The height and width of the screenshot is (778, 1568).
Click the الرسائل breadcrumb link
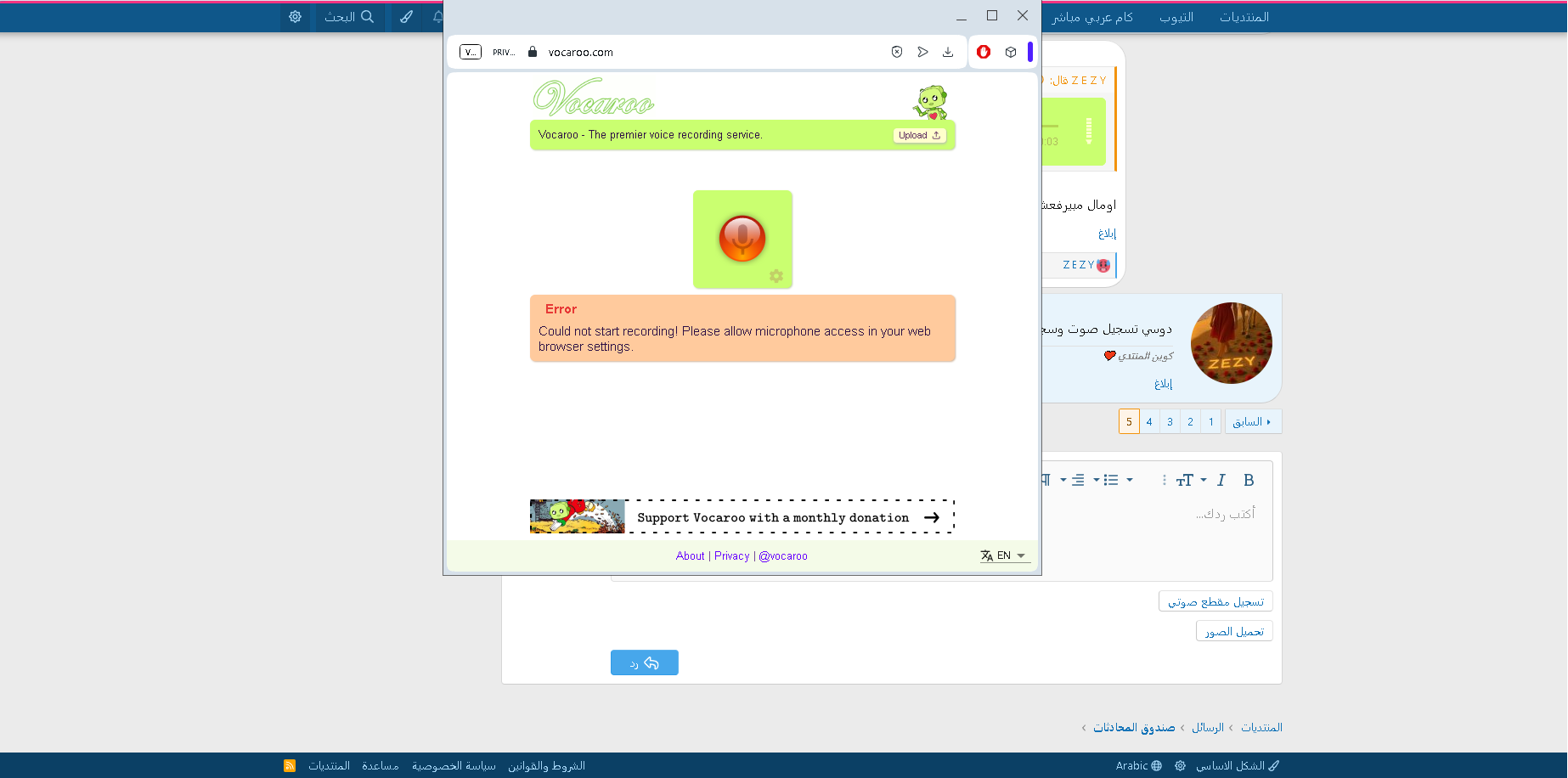(x=1208, y=728)
